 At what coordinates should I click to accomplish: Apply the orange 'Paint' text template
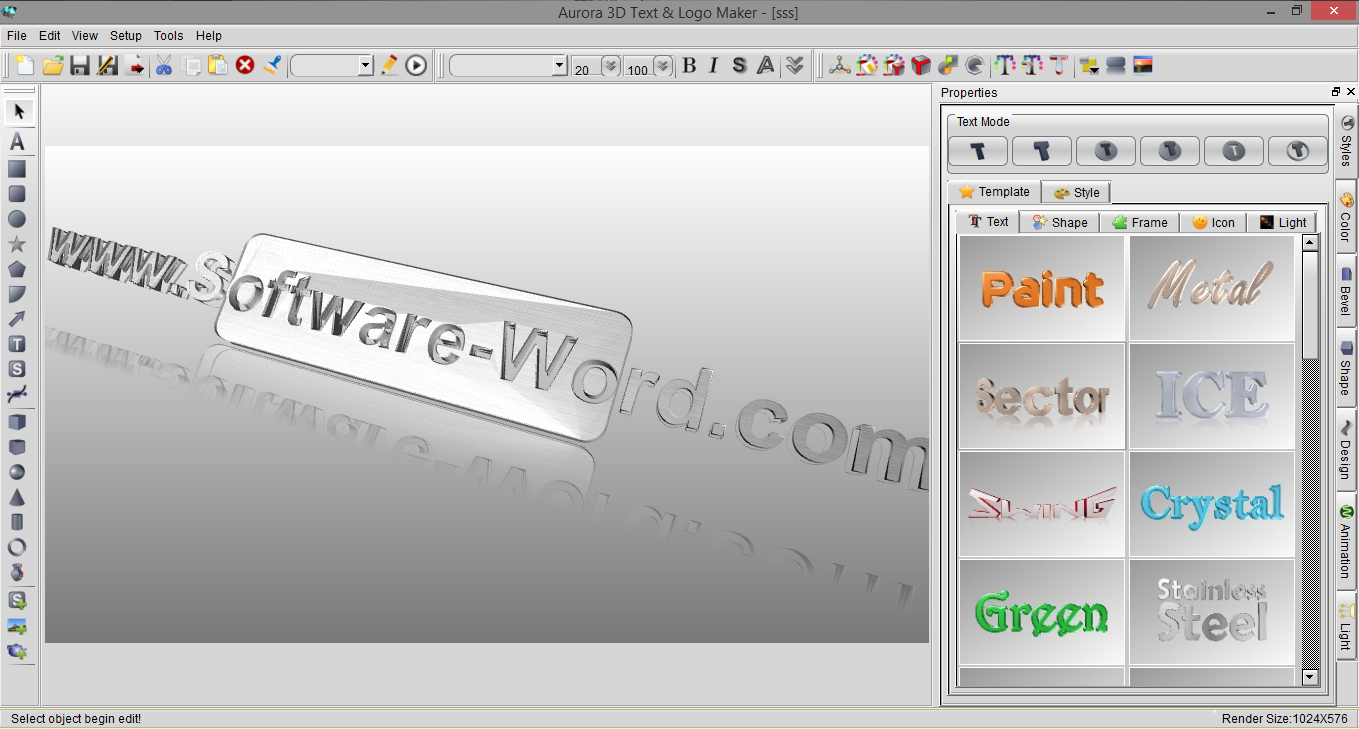tap(1042, 288)
